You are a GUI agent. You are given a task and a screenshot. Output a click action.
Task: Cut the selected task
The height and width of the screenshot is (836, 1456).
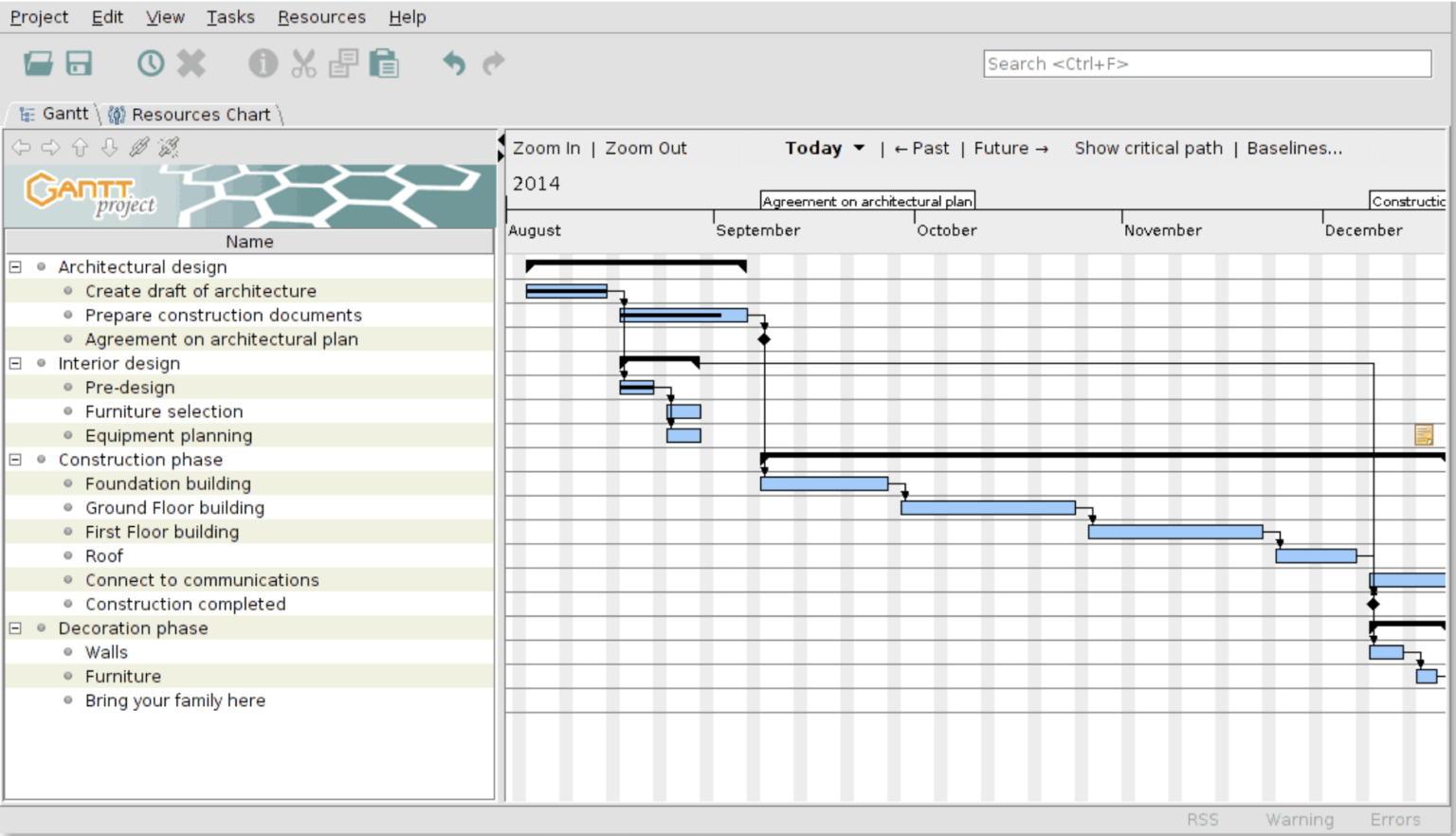coord(303,64)
